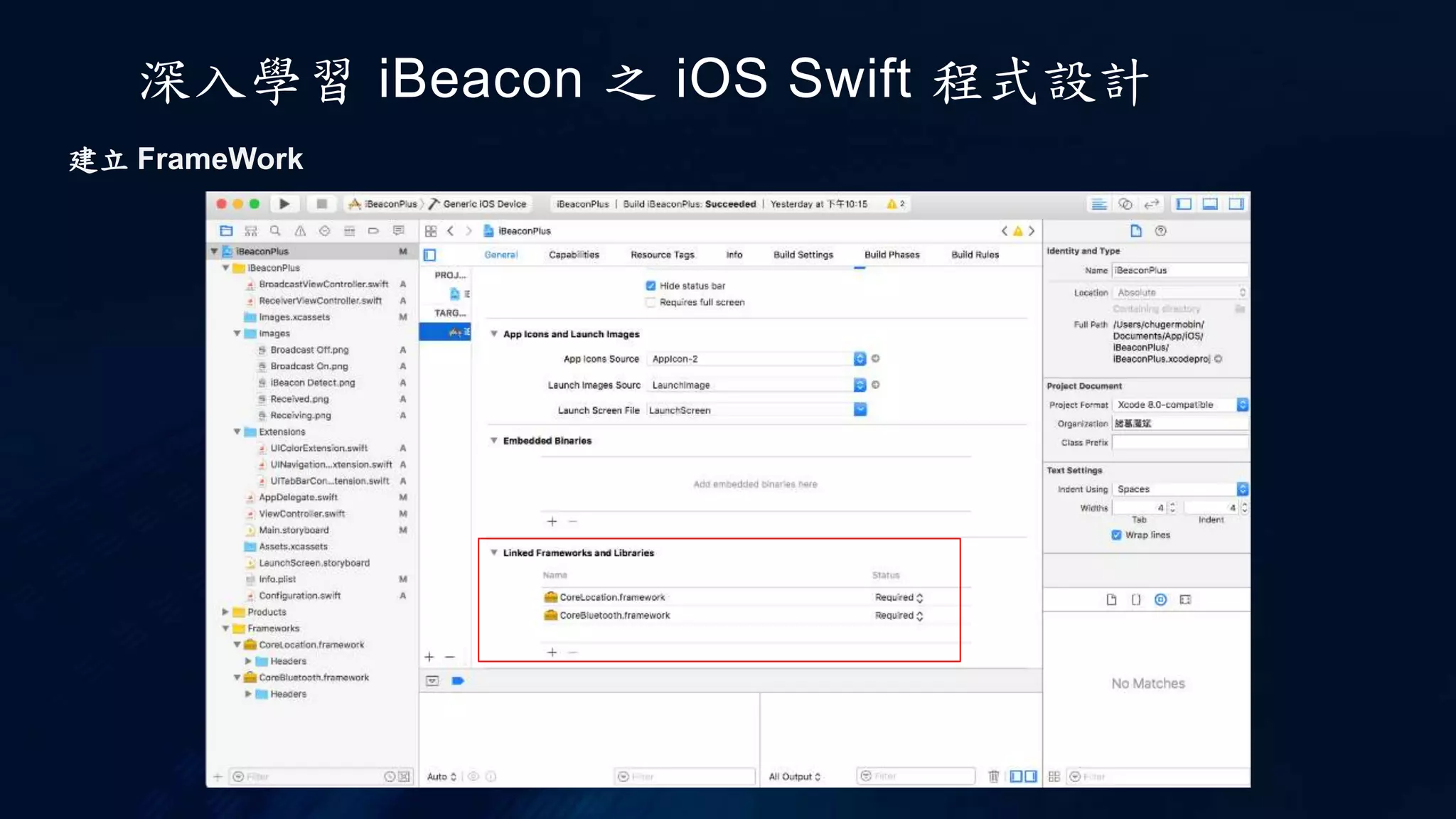Add a linked framework with plus button
Screen dimensions: 1456x819
coord(552,652)
